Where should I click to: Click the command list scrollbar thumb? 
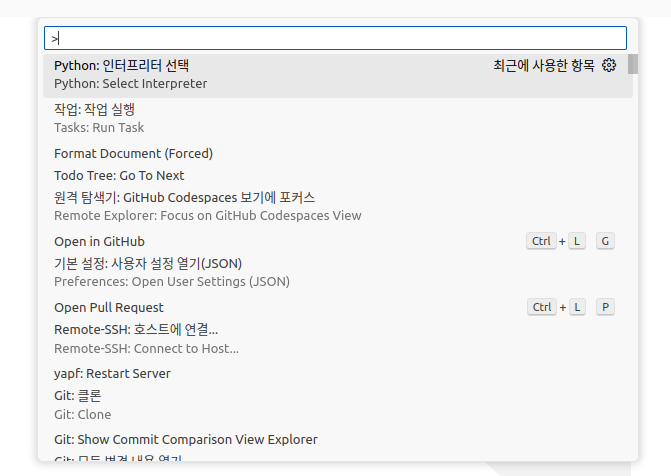pyautogui.click(x=633, y=65)
